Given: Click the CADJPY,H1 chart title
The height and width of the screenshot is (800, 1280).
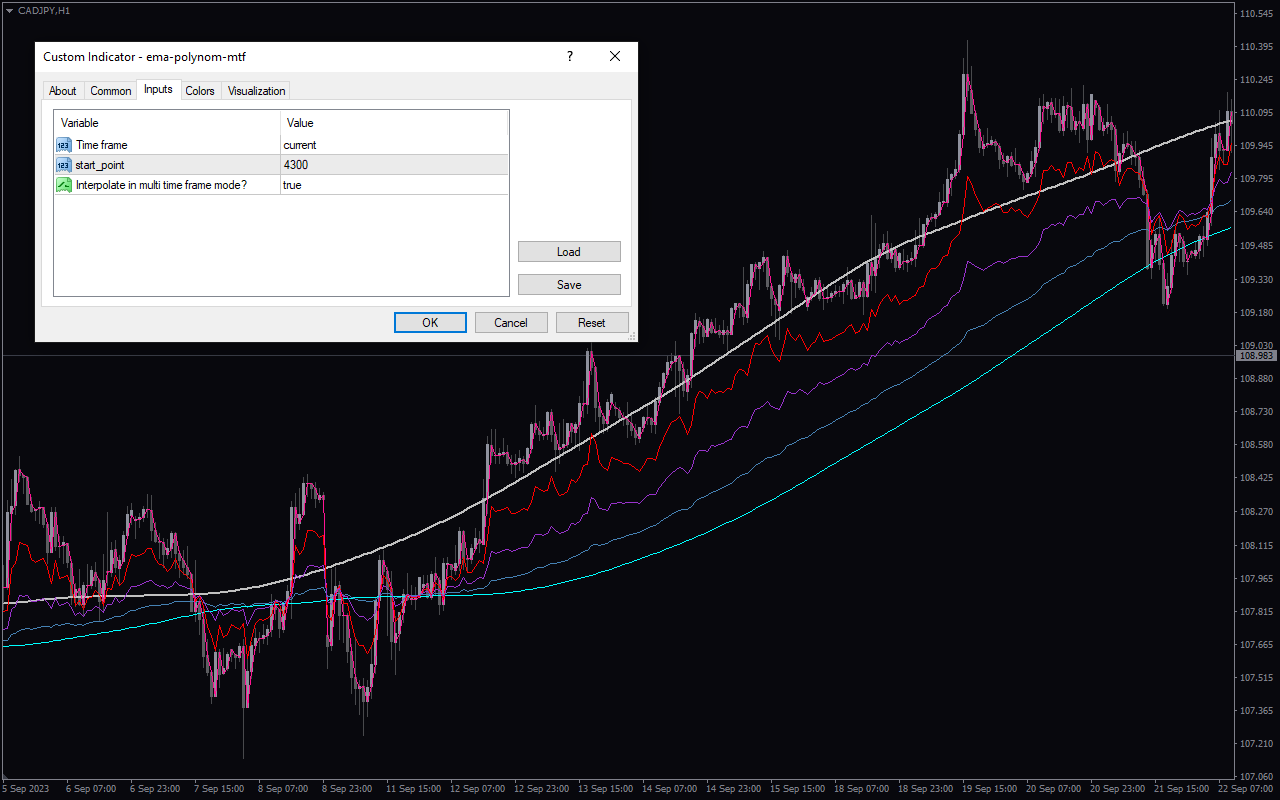Looking at the screenshot, I should point(44,10).
